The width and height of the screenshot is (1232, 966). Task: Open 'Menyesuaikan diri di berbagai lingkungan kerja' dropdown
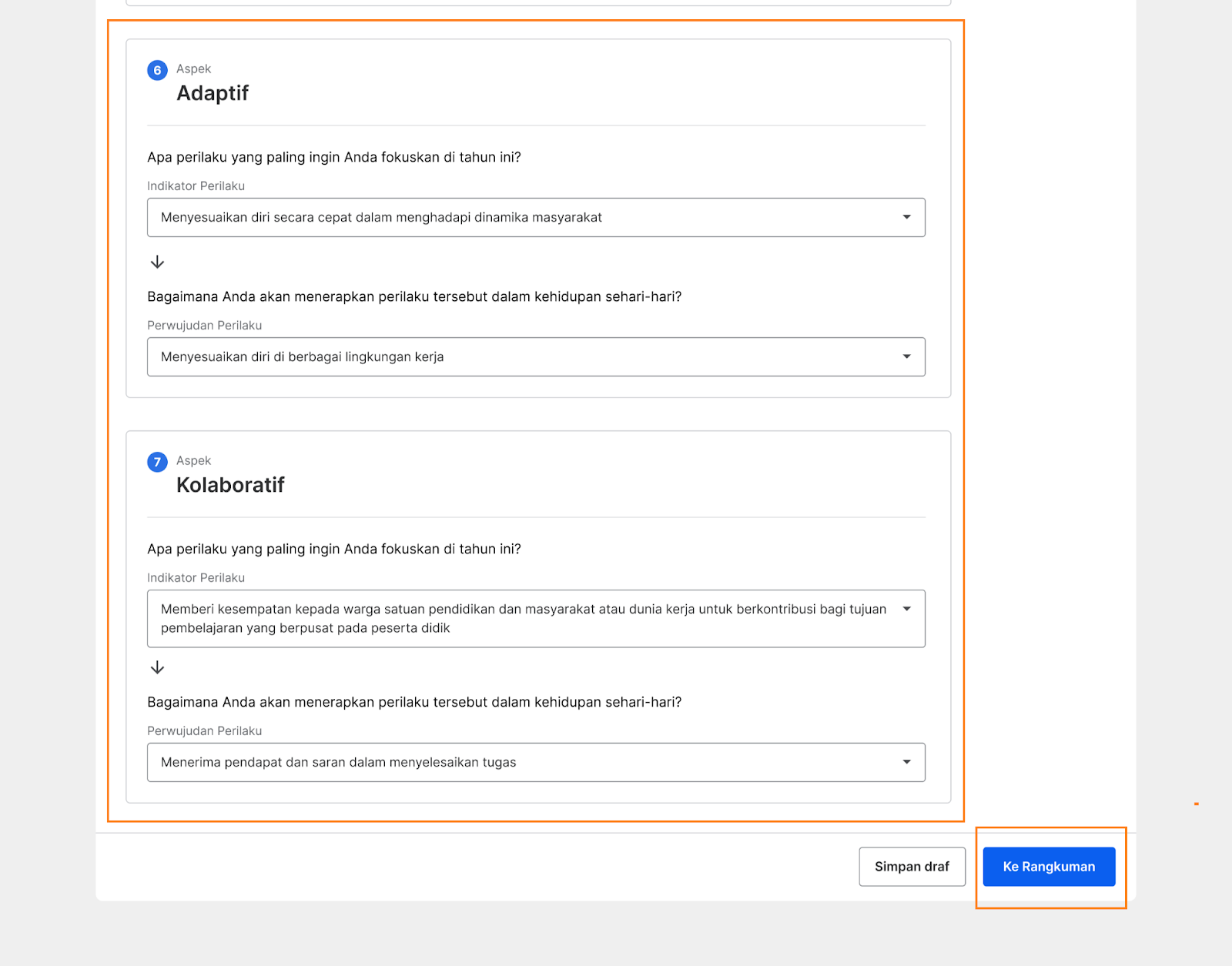(x=524, y=357)
